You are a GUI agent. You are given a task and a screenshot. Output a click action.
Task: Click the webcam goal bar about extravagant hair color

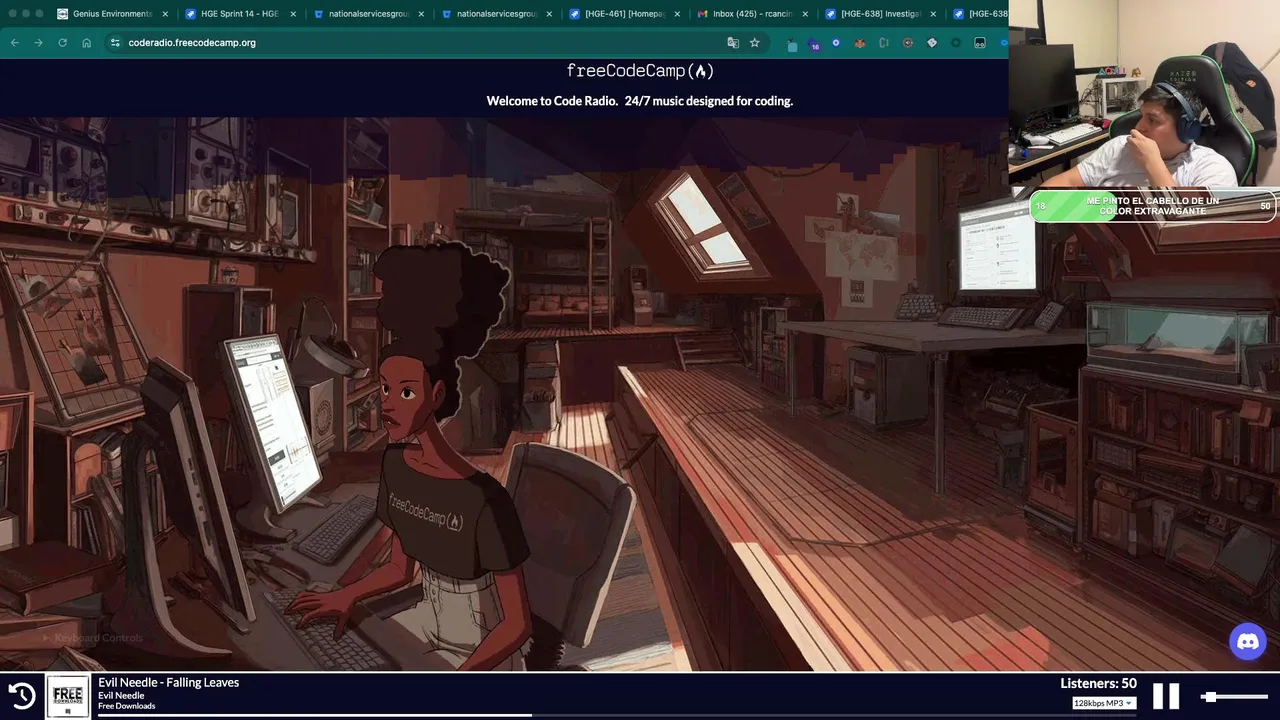click(1153, 206)
